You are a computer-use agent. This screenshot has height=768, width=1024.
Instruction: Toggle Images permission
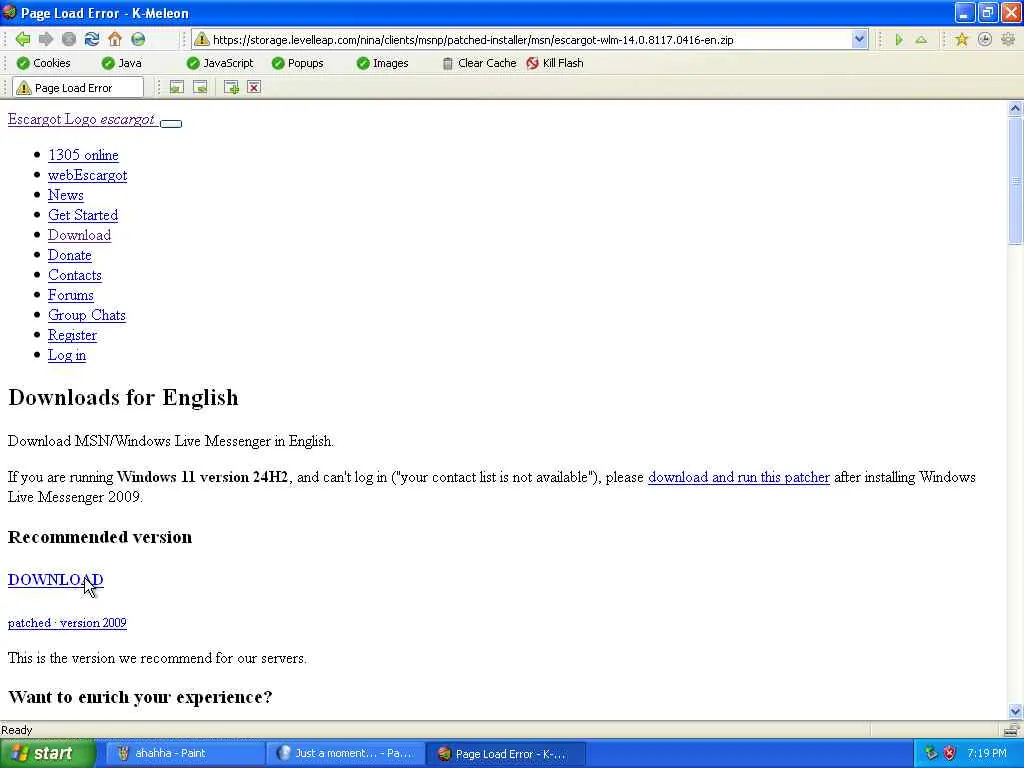click(383, 63)
